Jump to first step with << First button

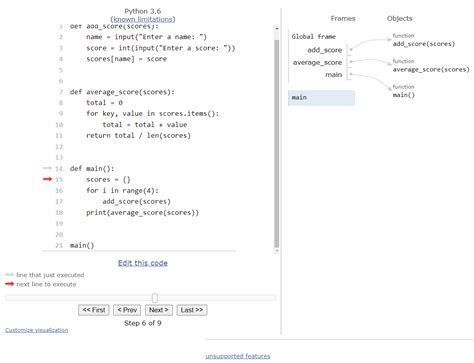coord(94,310)
